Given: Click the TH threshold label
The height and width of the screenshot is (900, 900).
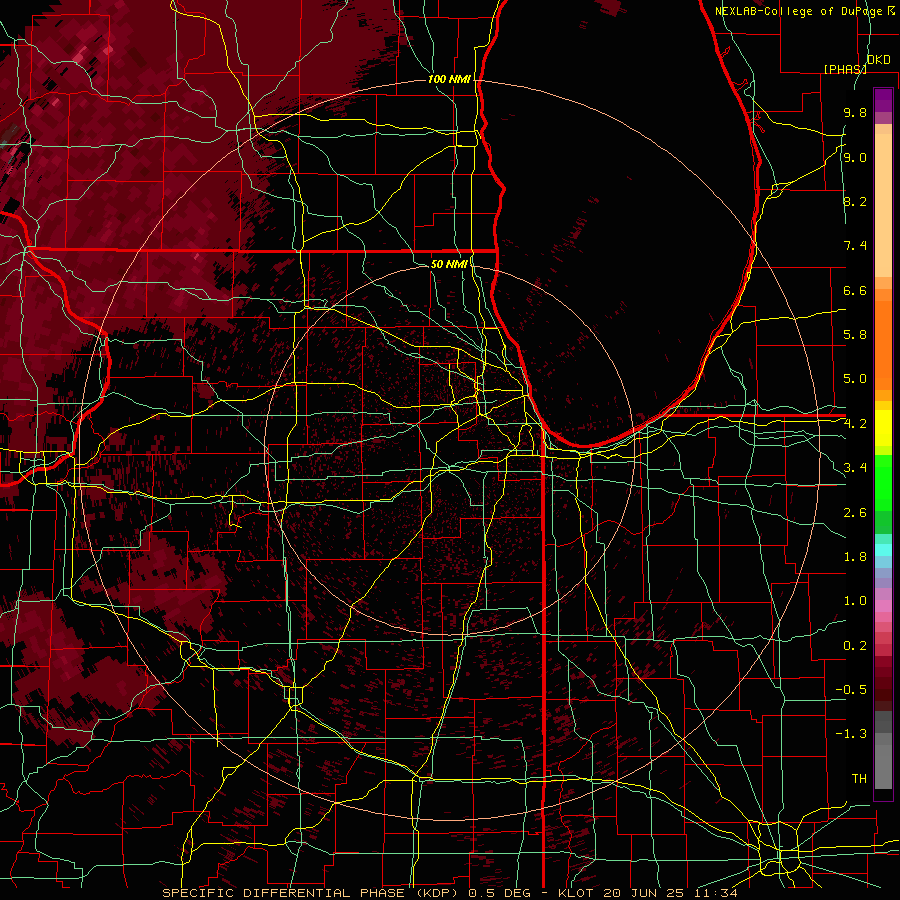Looking at the screenshot, I should click(x=859, y=779).
